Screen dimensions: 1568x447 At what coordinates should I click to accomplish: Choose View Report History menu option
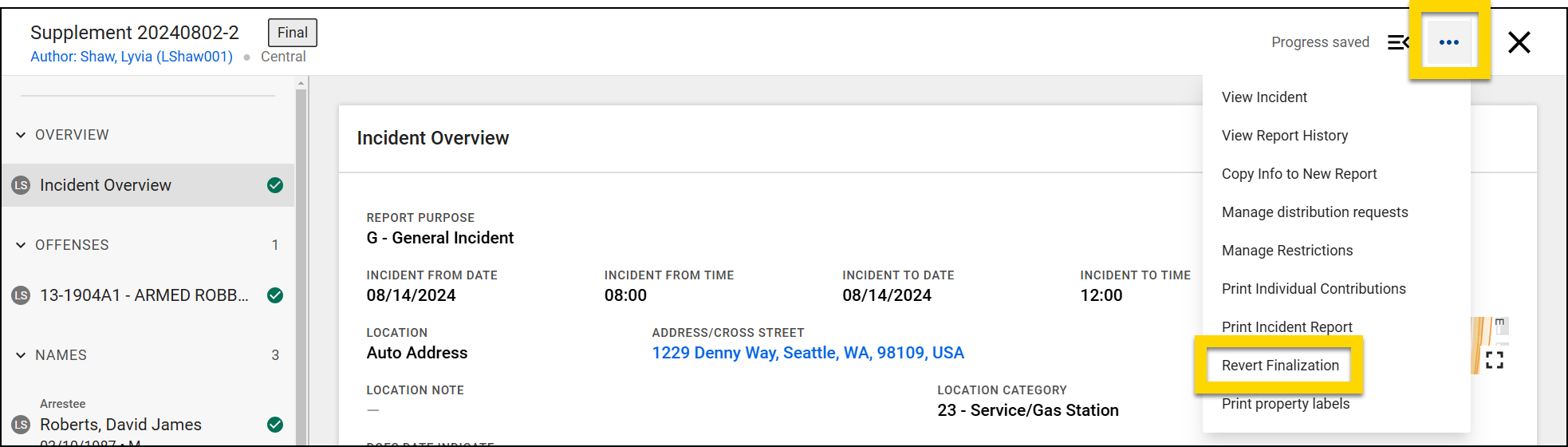coord(1284,136)
